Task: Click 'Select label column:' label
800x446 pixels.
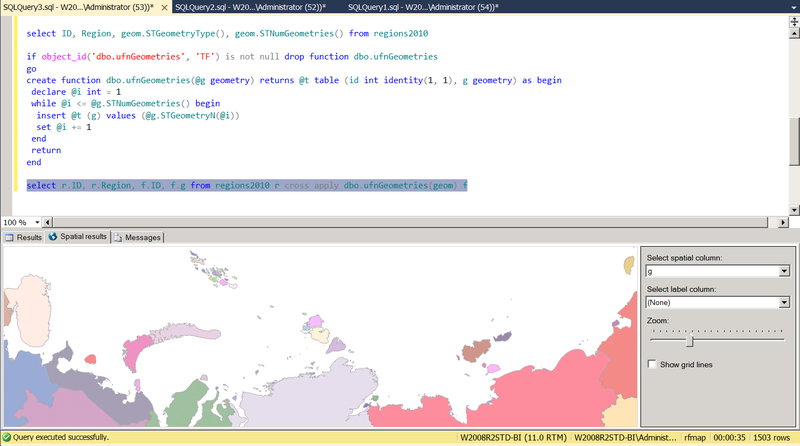Action: (x=681, y=289)
